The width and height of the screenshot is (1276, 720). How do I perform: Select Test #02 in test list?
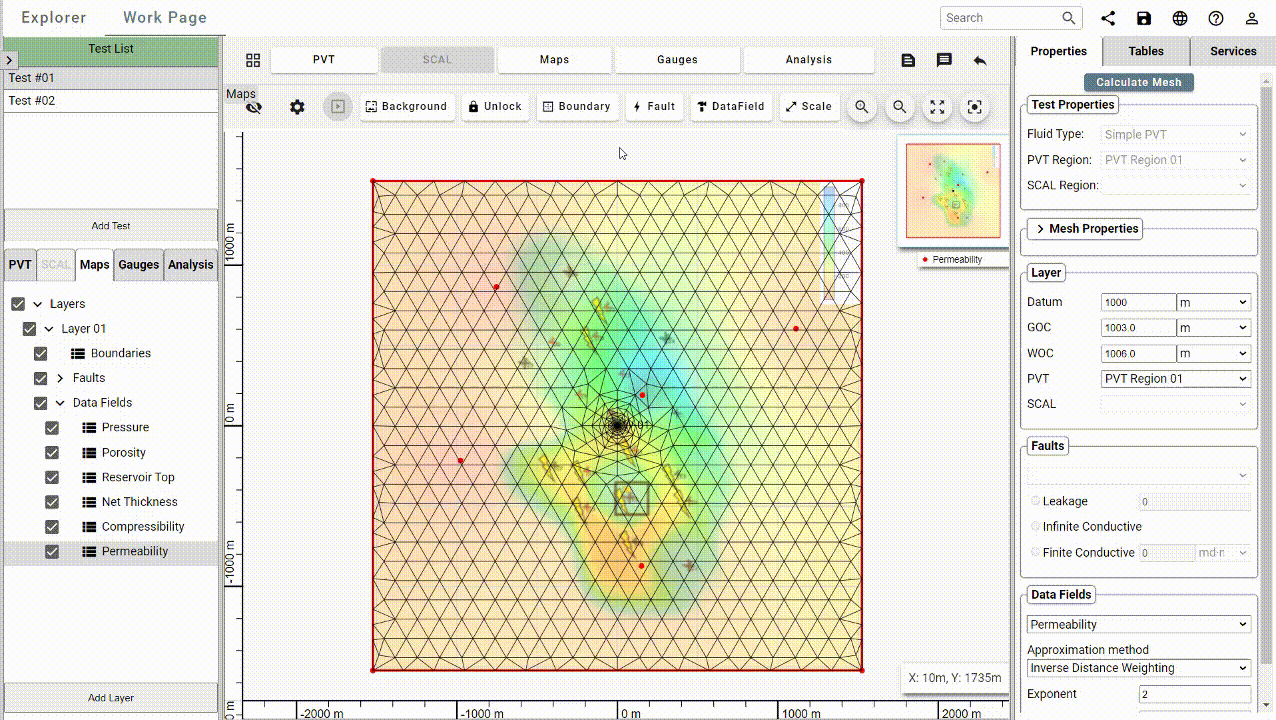pyautogui.click(x=110, y=101)
